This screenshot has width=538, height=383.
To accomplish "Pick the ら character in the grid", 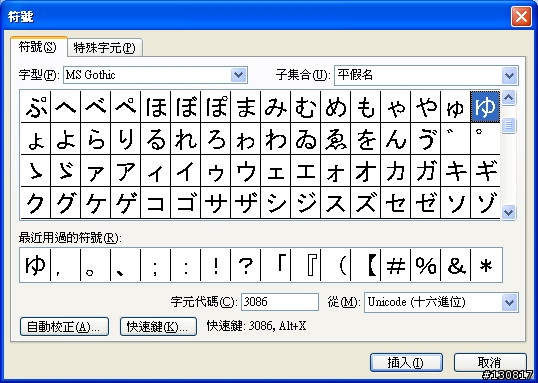I will tap(96, 139).
